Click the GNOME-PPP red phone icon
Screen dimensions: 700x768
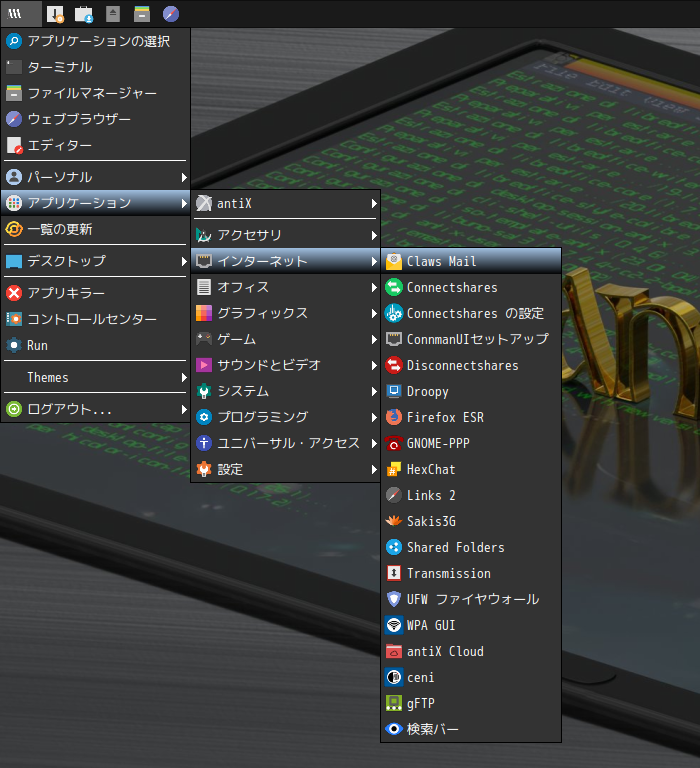click(x=394, y=443)
